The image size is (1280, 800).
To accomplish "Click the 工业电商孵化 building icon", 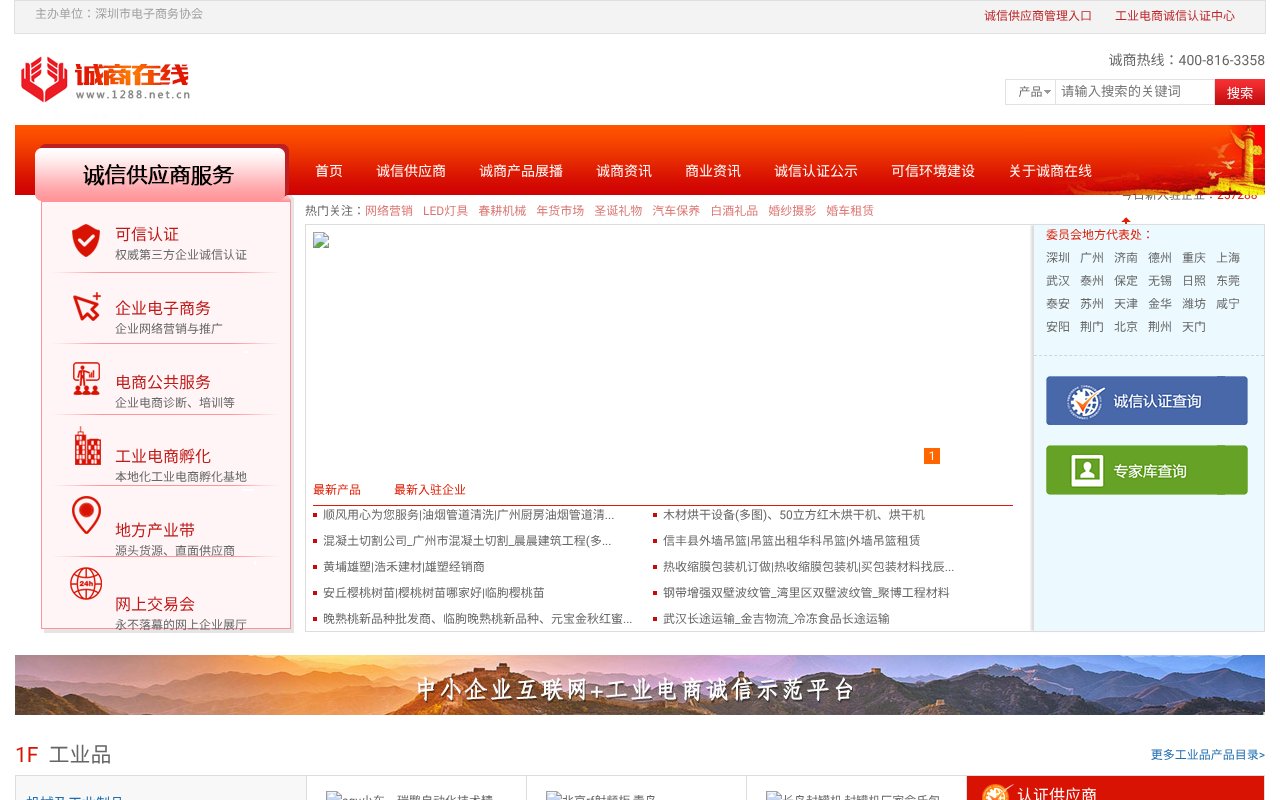I will point(86,449).
